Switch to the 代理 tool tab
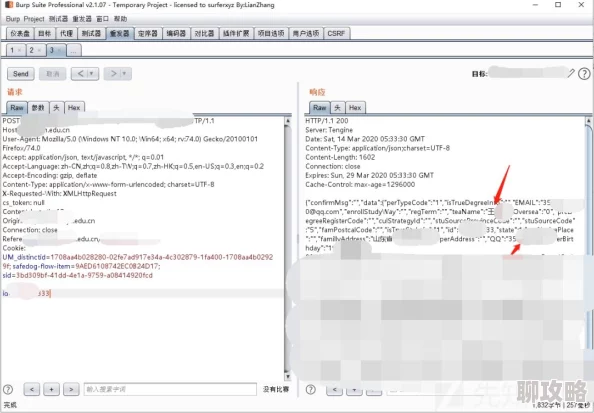The height and width of the screenshot is (413, 594). 66,33
